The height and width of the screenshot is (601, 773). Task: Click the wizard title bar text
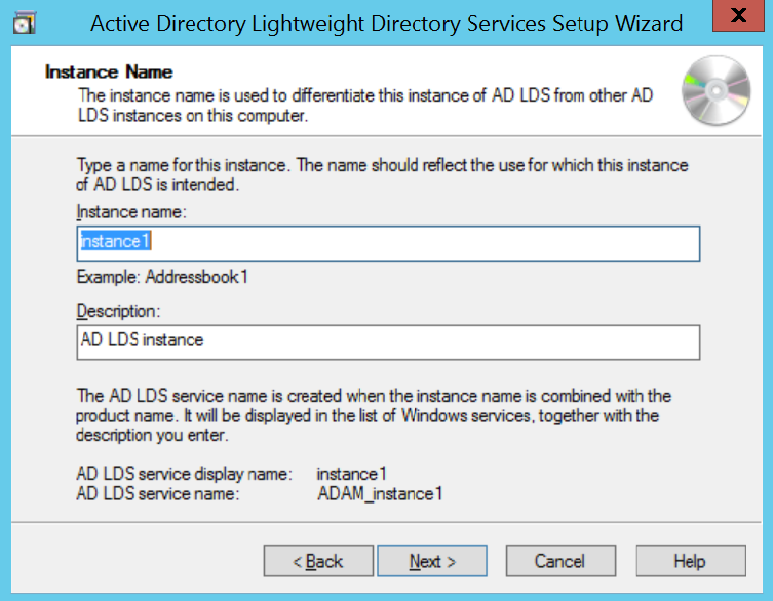(x=386, y=23)
